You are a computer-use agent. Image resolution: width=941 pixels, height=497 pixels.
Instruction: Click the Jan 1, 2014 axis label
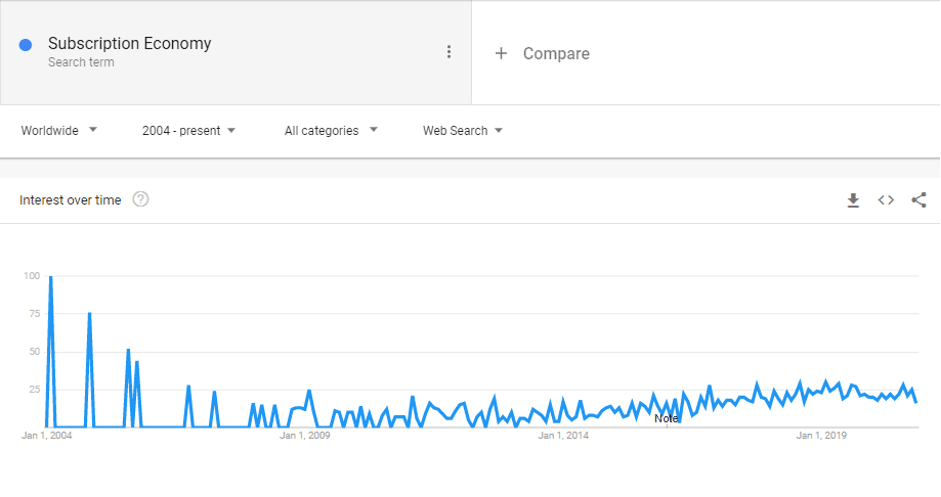(x=563, y=436)
